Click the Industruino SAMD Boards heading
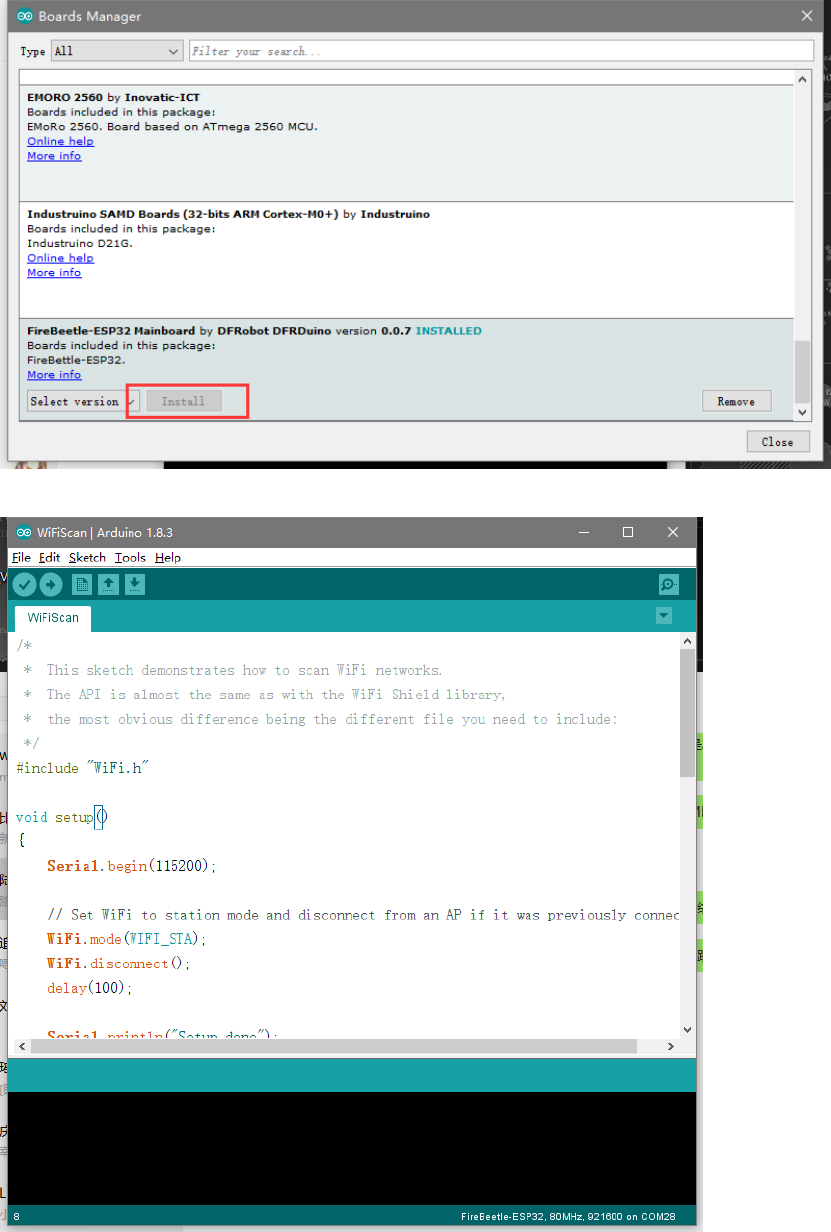Image resolution: width=831 pixels, height=1232 pixels. (228, 214)
